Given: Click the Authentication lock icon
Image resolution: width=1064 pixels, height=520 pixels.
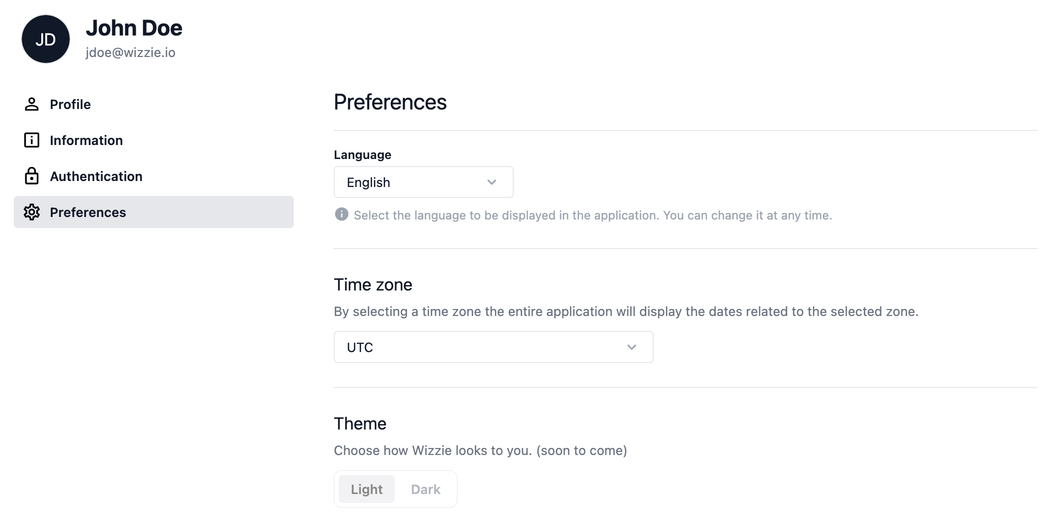Looking at the screenshot, I should (x=32, y=176).
